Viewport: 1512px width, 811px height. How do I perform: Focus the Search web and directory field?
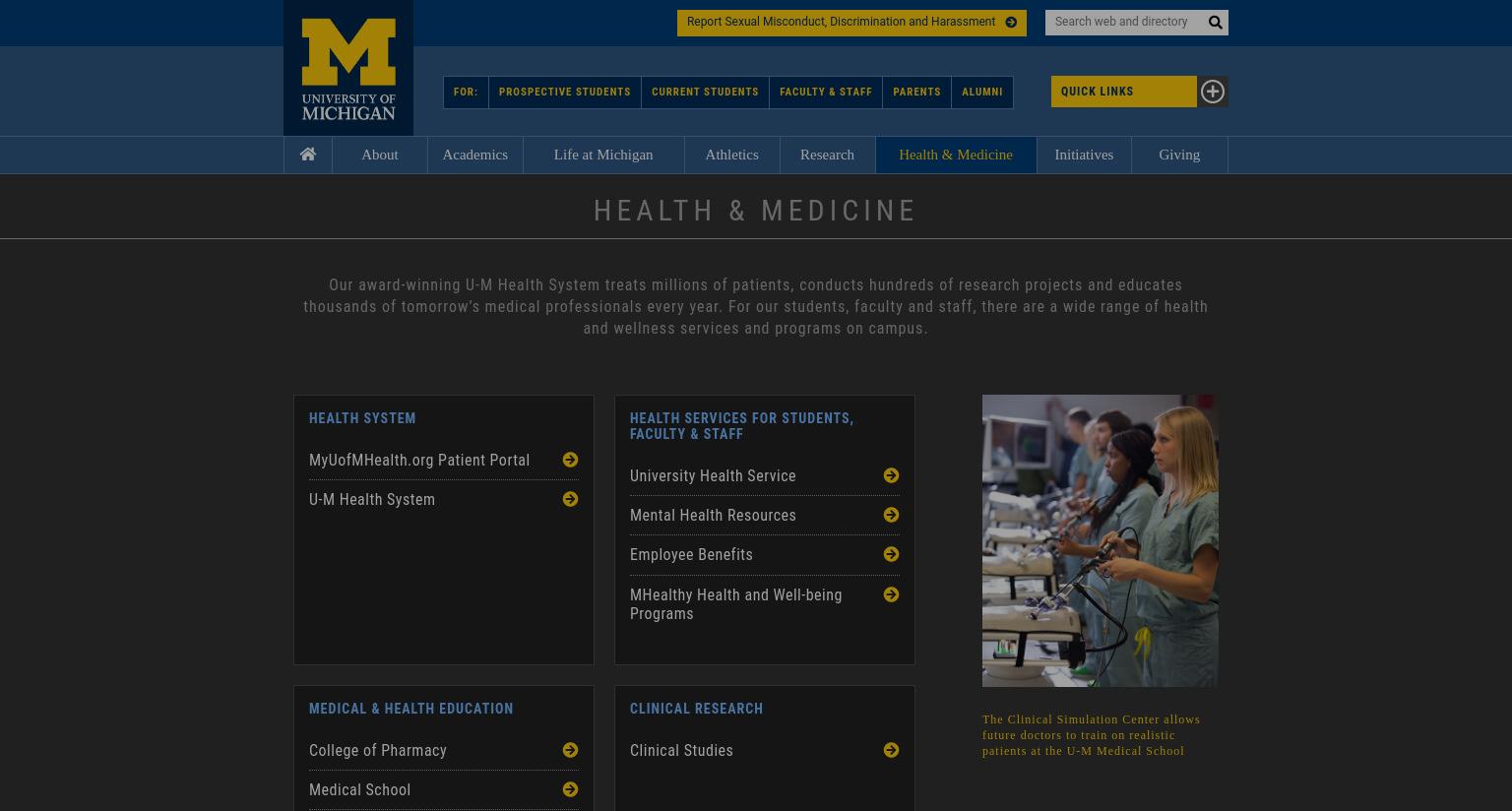click(x=1123, y=23)
